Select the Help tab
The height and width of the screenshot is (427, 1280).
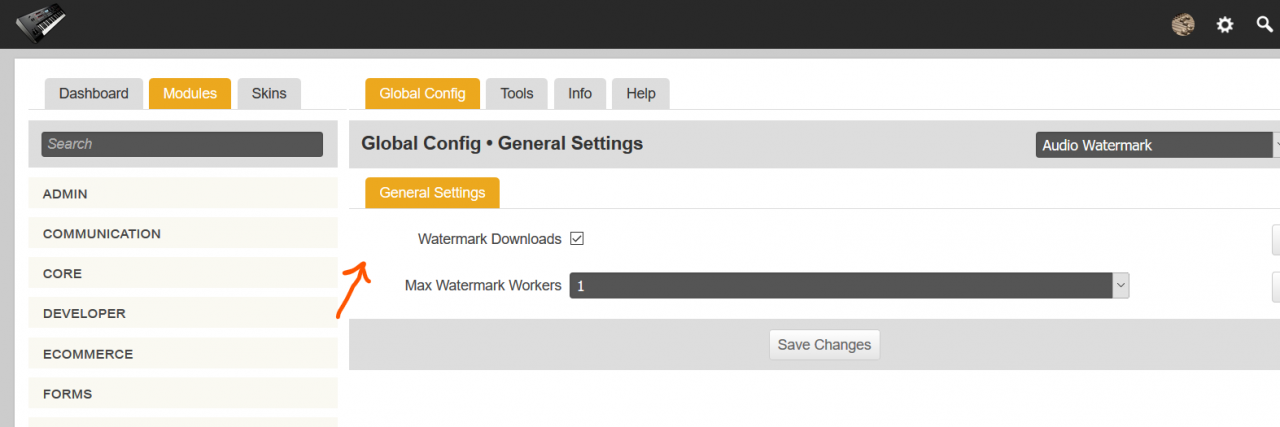coord(641,94)
